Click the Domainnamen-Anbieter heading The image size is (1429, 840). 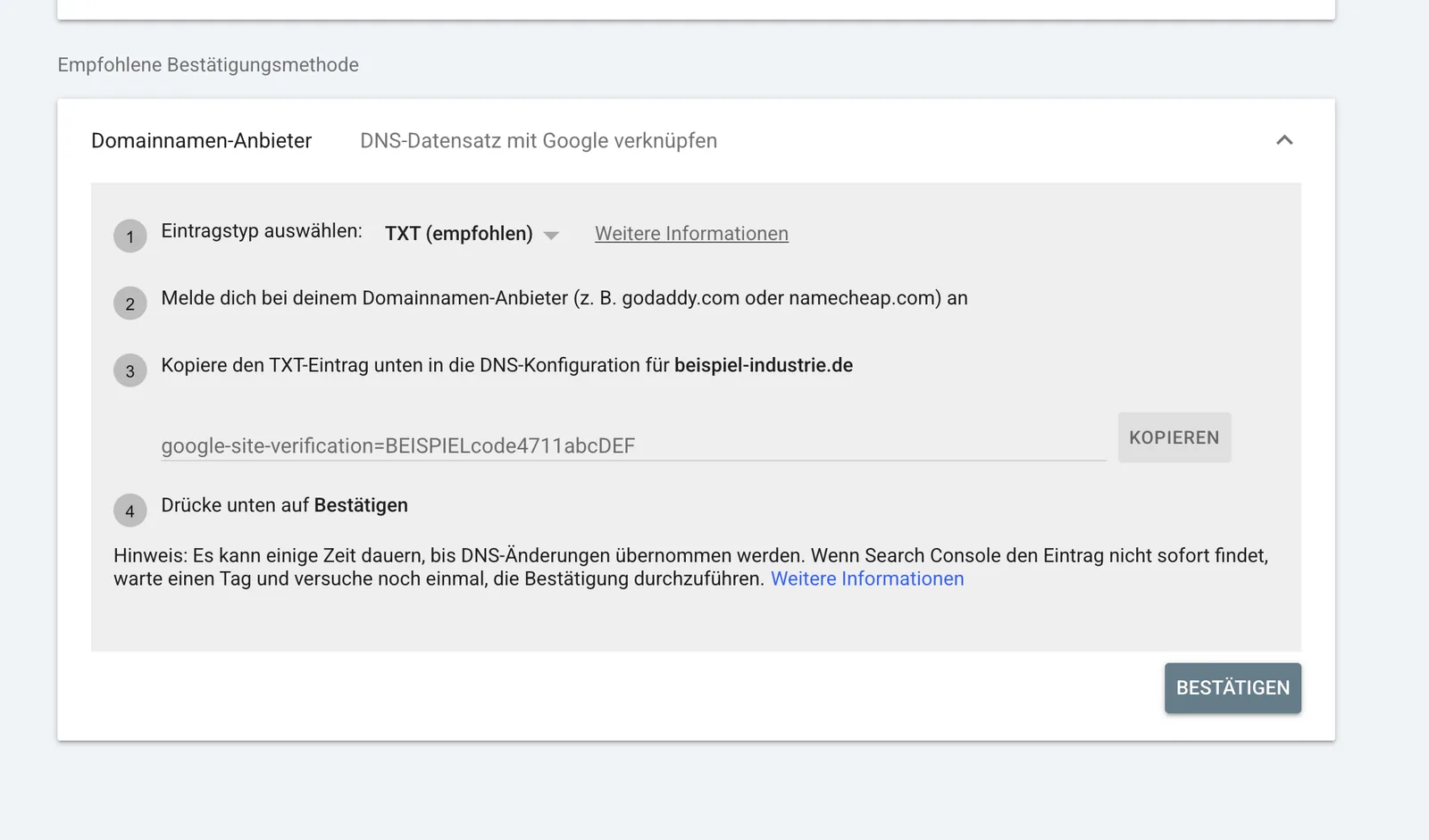pyautogui.click(x=201, y=141)
